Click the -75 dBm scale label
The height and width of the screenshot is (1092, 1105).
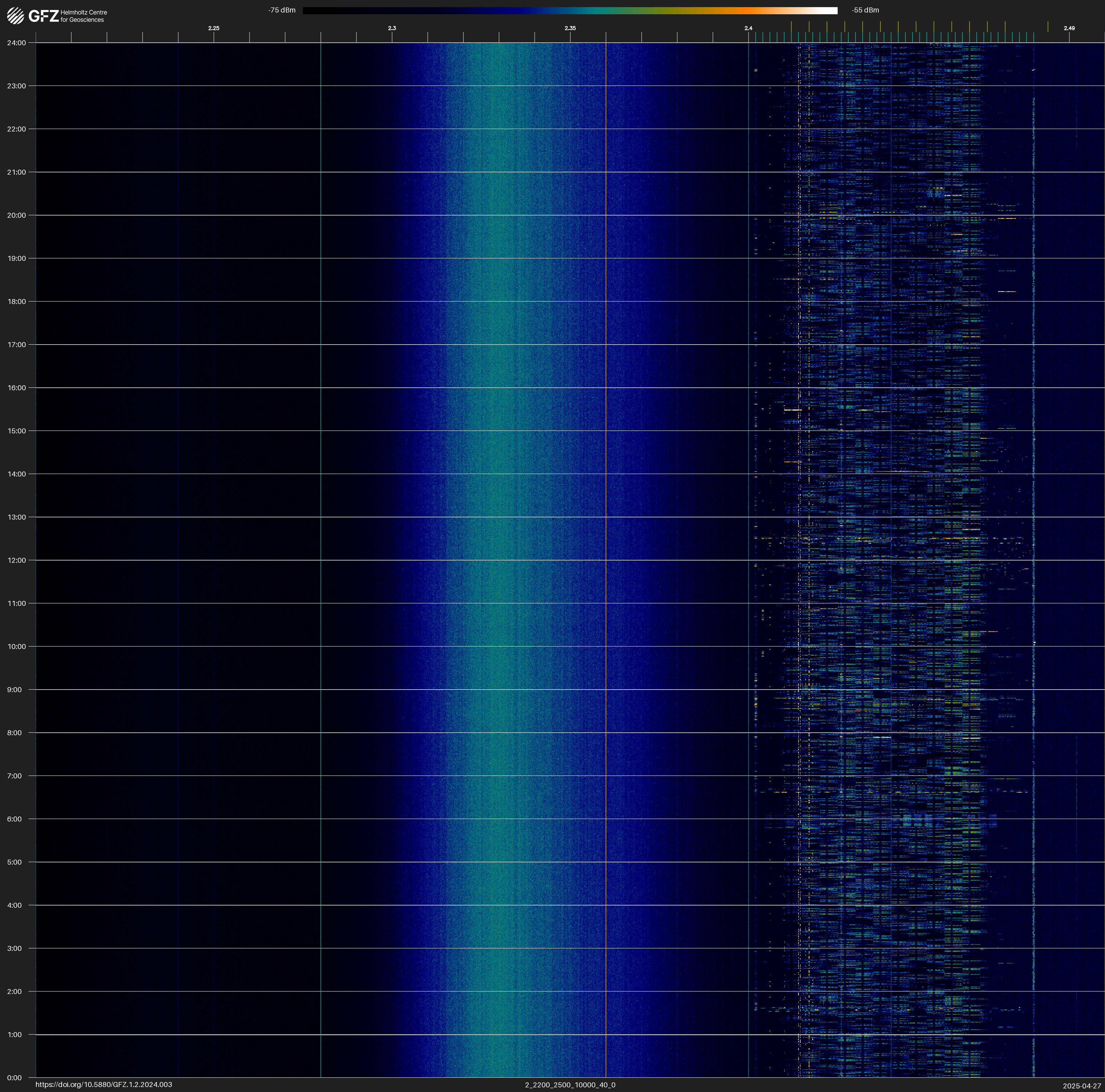pyautogui.click(x=282, y=10)
